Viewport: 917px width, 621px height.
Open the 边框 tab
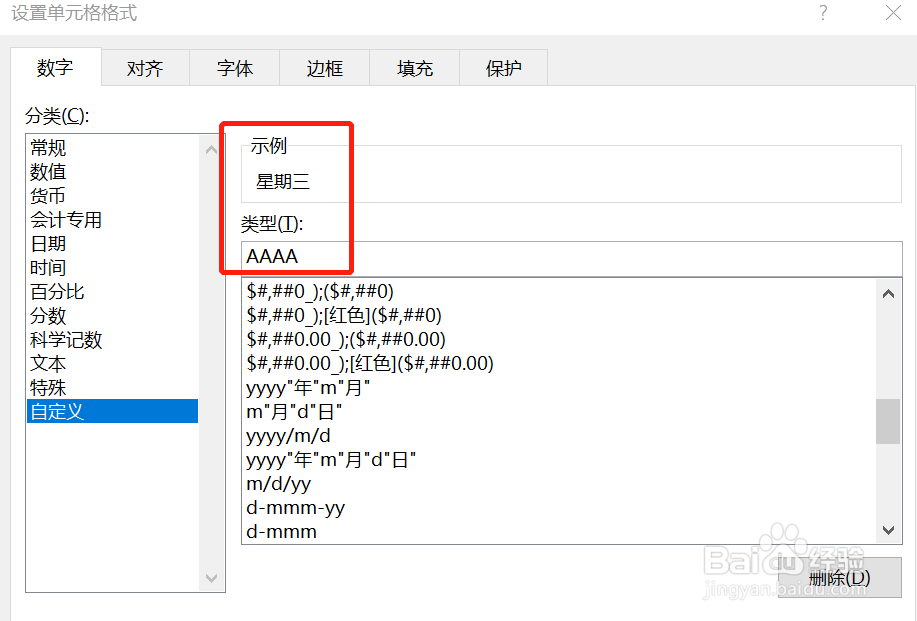(x=323, y=67)
